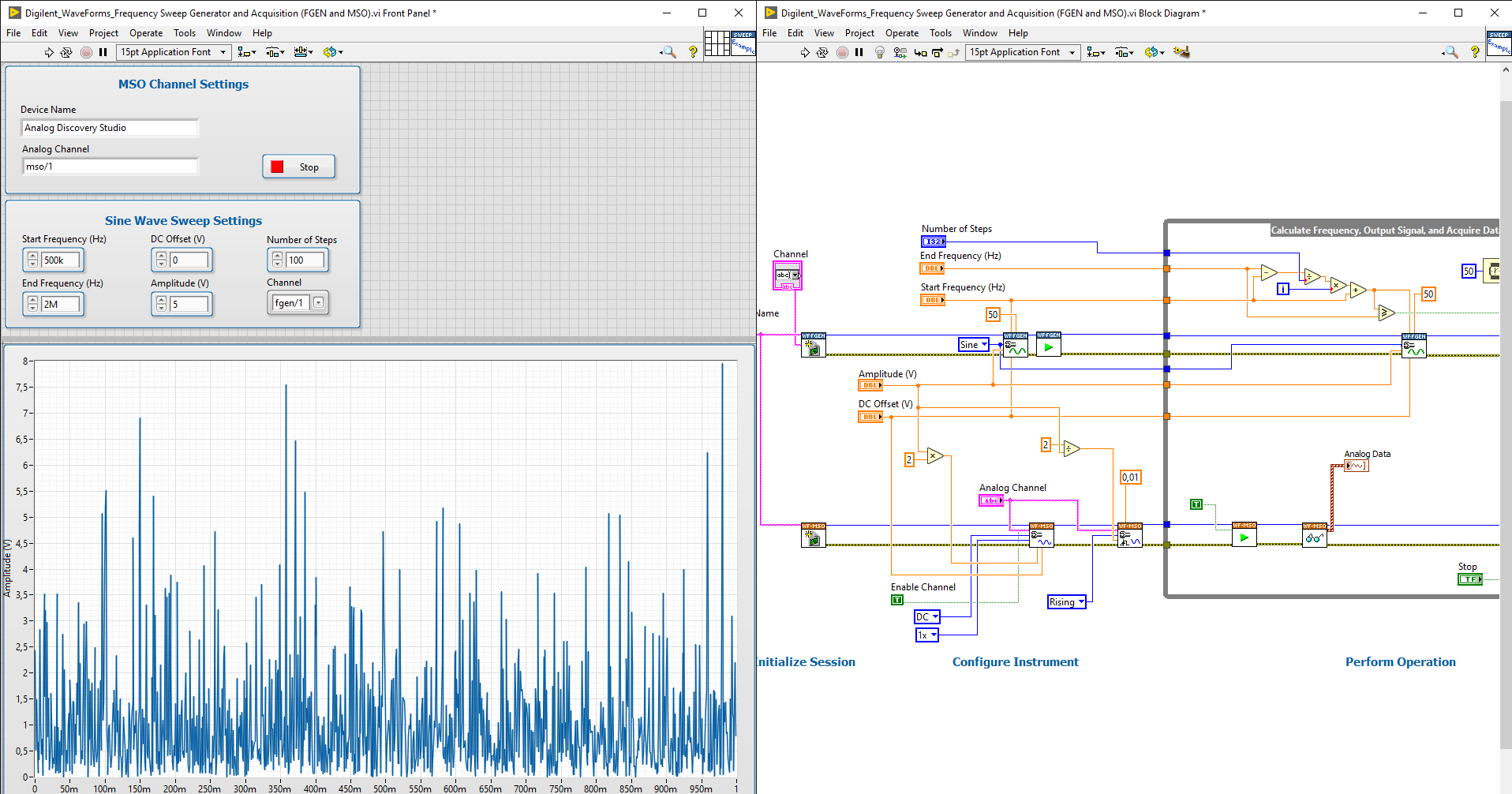Click the Clean Up Diagram broom icon
Screen dimensions: 1512x794
pos(1181,52)
